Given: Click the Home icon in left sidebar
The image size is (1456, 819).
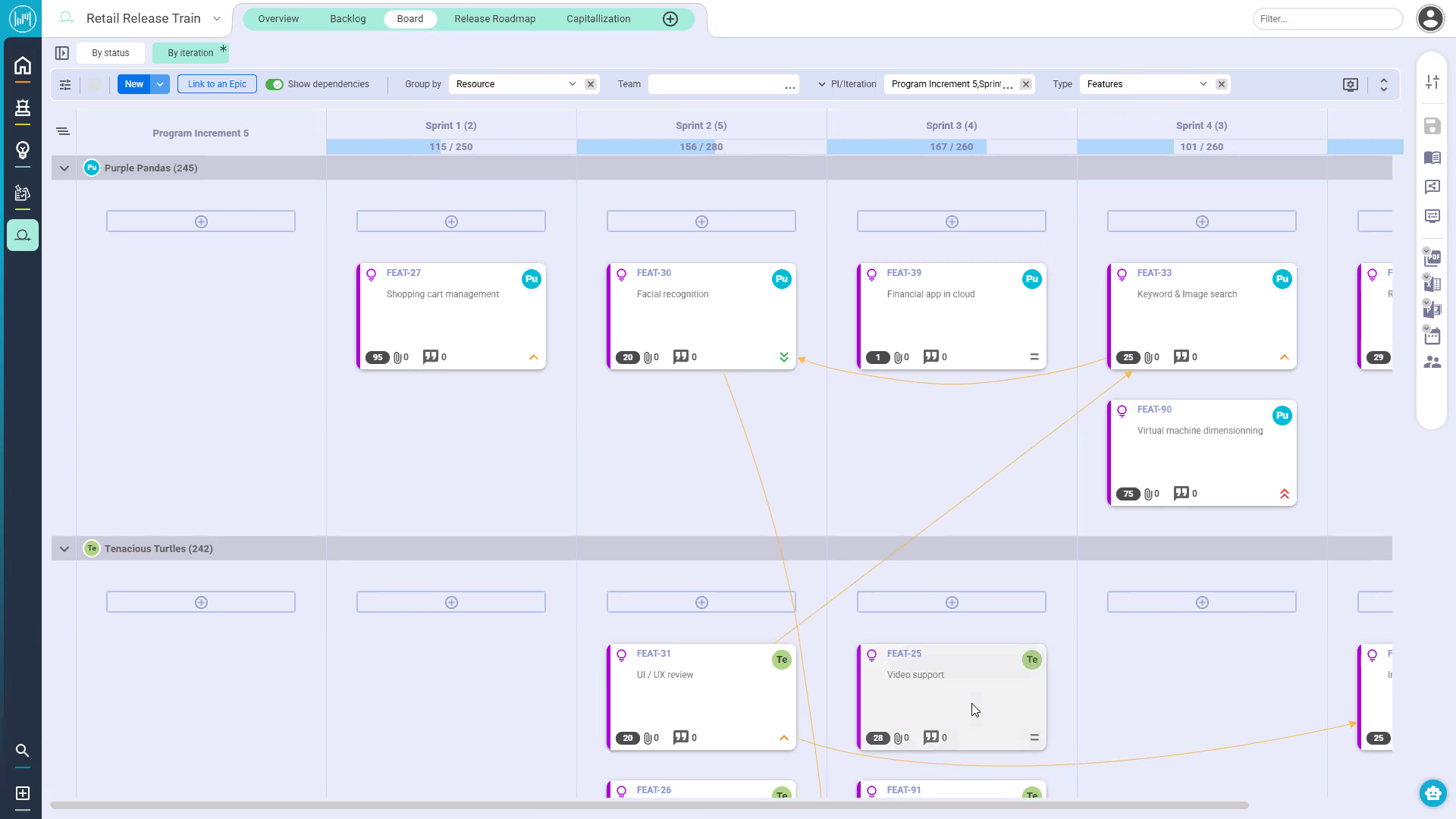Looking at the screenshot, I should 23,66.
